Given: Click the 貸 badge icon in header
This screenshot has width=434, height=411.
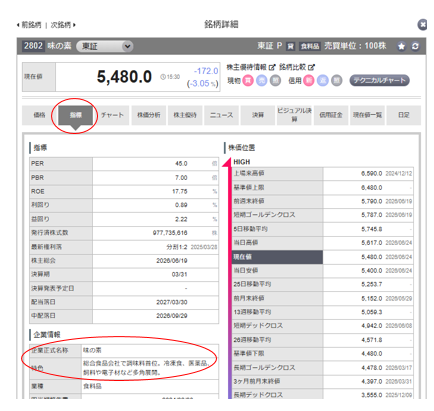Looking at the screenshot, I should pos(291,46).
